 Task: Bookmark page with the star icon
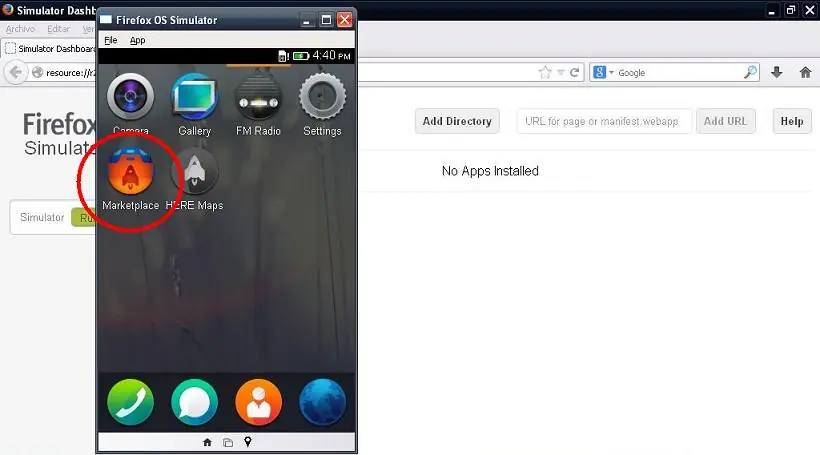pos(545,72)
